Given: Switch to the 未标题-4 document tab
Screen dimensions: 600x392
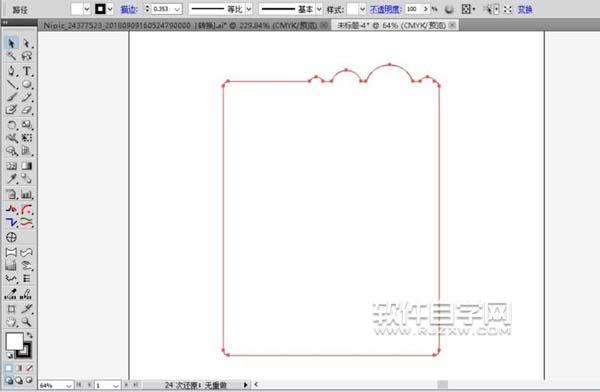Looking at the screenshot, I should coord(391,26).
